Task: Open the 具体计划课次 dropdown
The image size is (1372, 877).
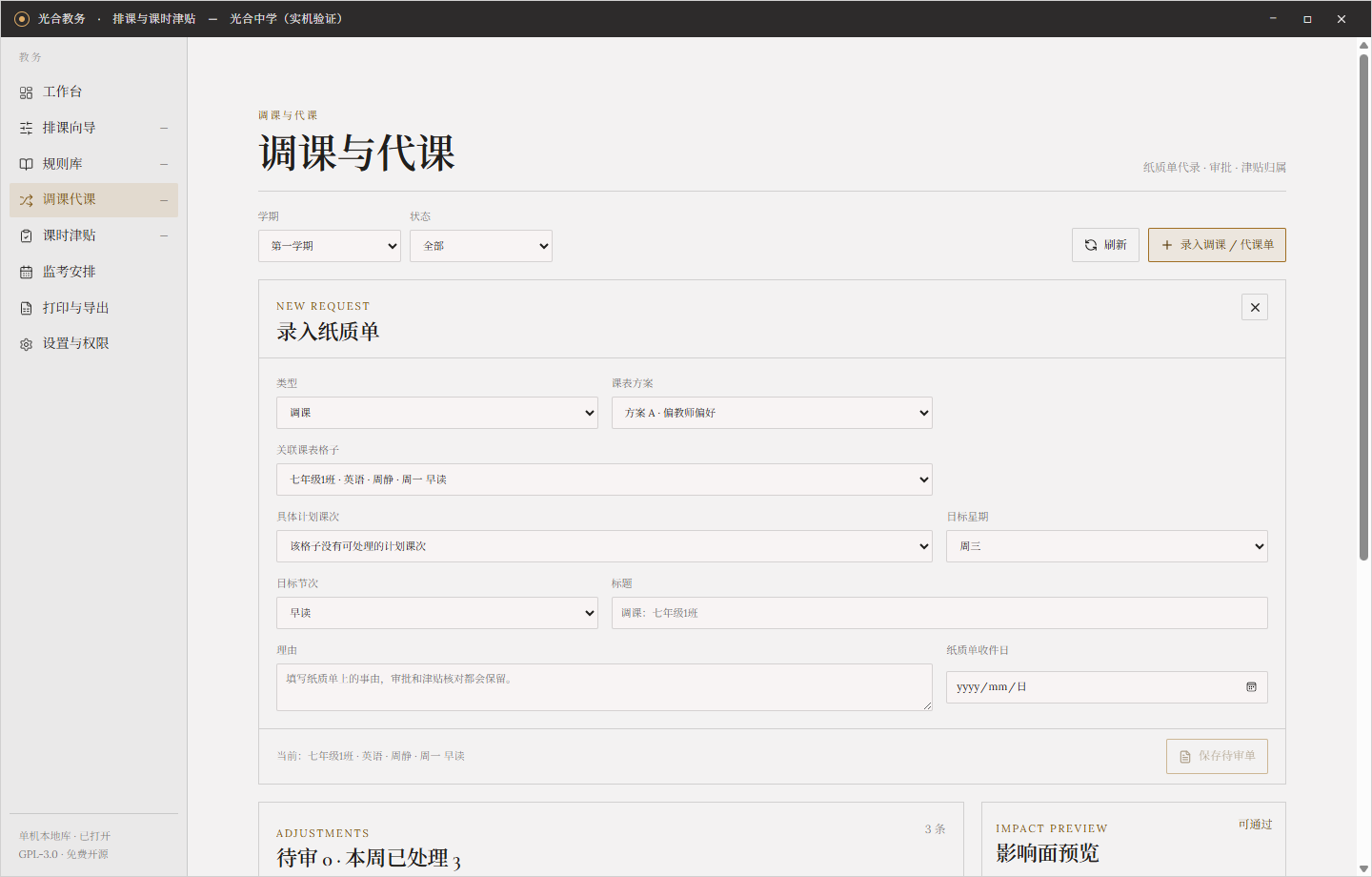Action: click(x=604, y=546)
